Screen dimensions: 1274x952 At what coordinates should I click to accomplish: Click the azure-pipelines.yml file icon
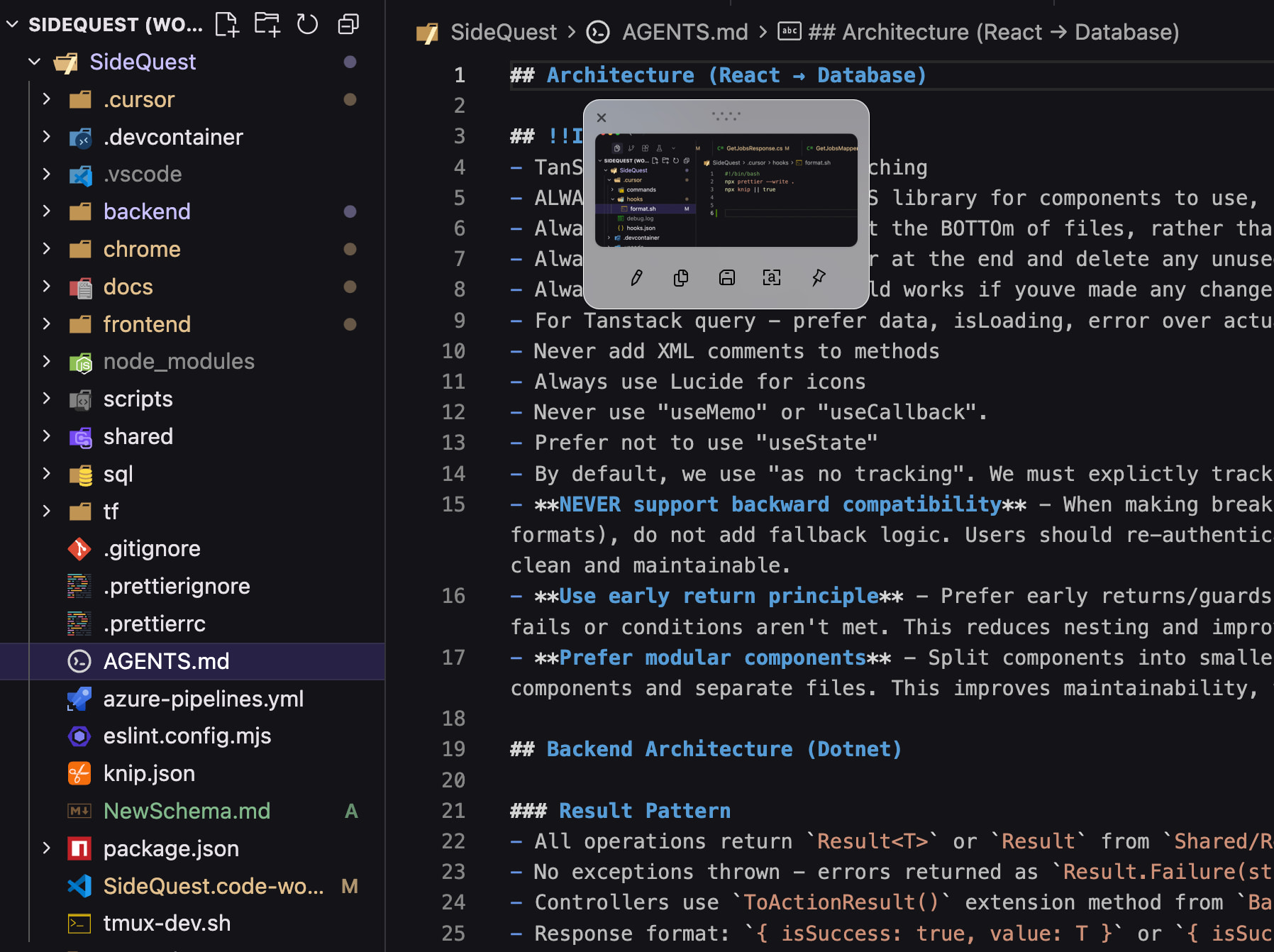[x=79, y=699]
